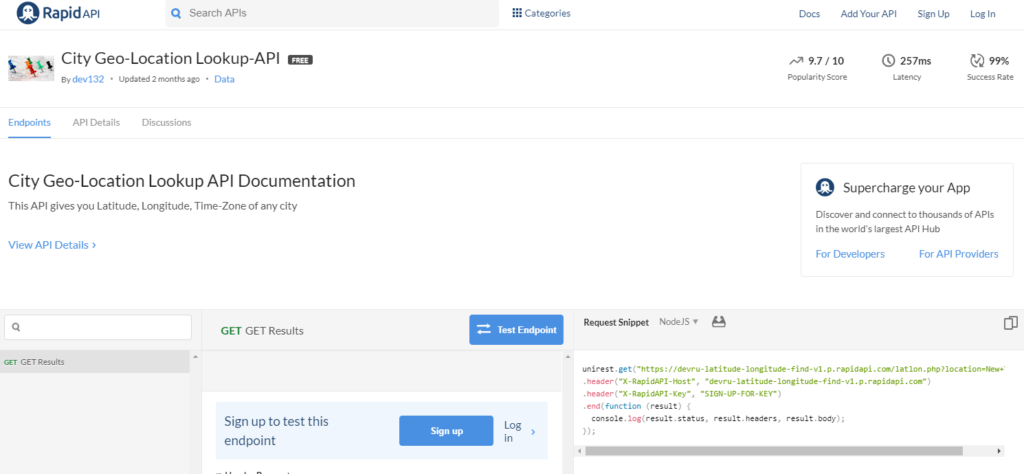Click the blue Sign up button
This screenshot has height=474, width=1024.
[x=446, y=431]
